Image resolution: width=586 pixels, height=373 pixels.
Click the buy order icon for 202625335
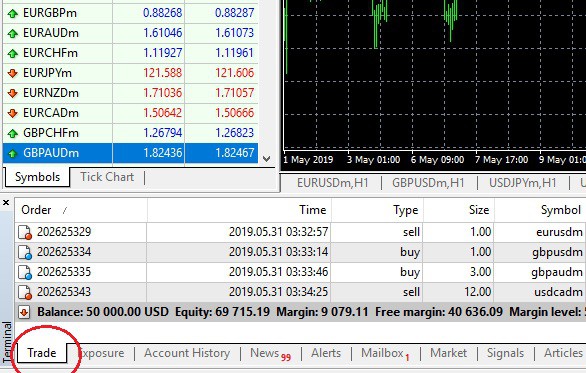pos(25,272)
